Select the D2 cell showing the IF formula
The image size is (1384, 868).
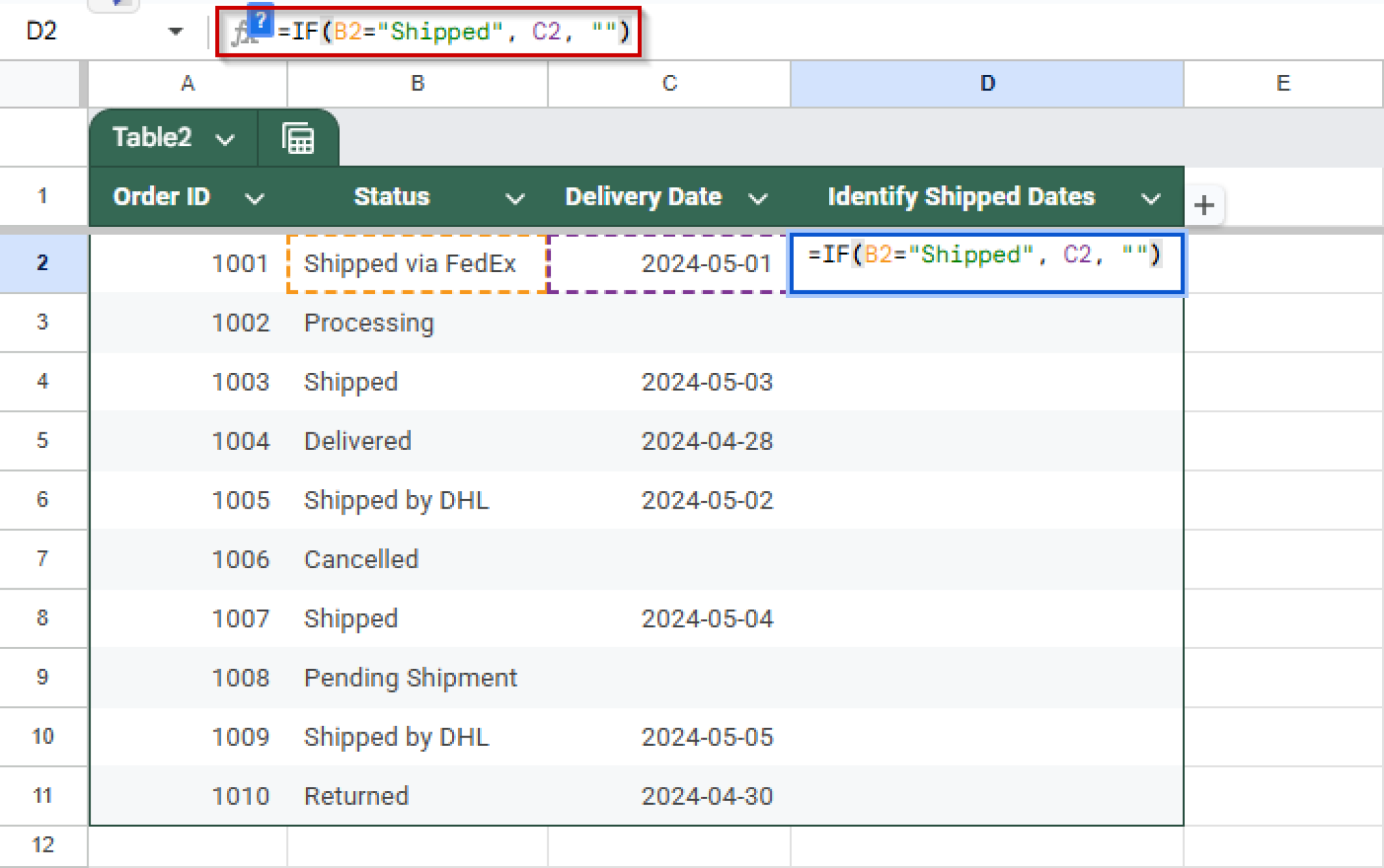pyautogui.click(x=987, y=263)
